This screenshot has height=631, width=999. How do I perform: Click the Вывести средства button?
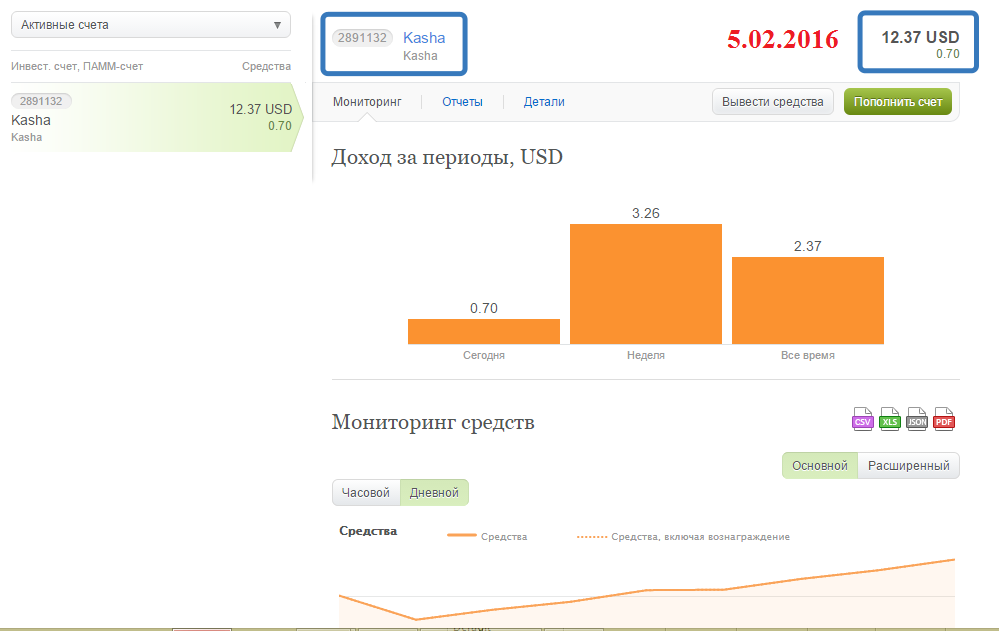point(772,102)
